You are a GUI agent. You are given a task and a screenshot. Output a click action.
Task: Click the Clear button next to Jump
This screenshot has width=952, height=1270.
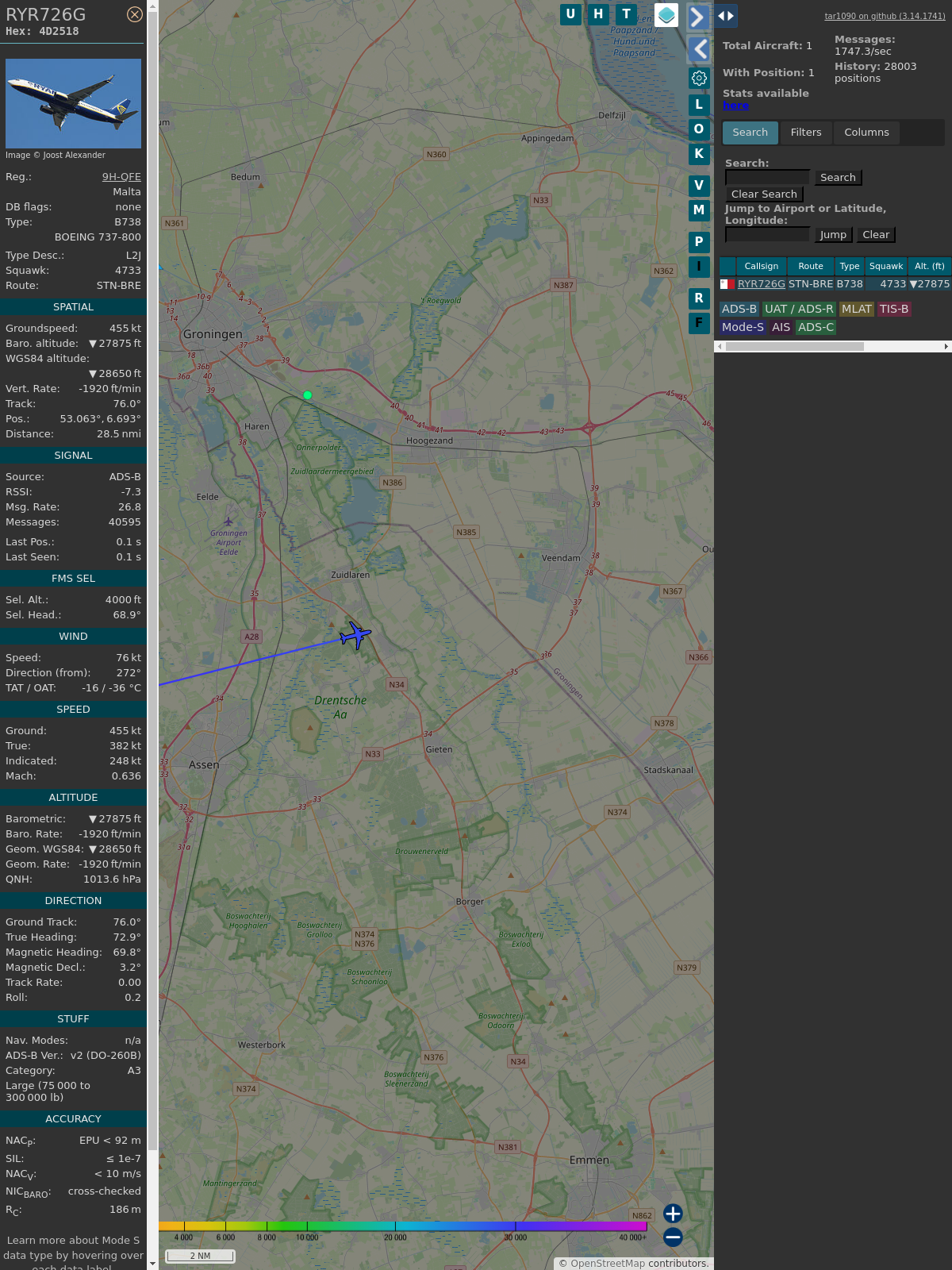tap(876, 235)
